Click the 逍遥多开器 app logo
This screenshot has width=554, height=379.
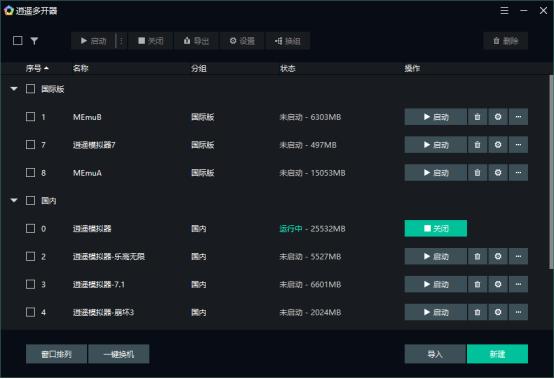[x=8, y=11]
